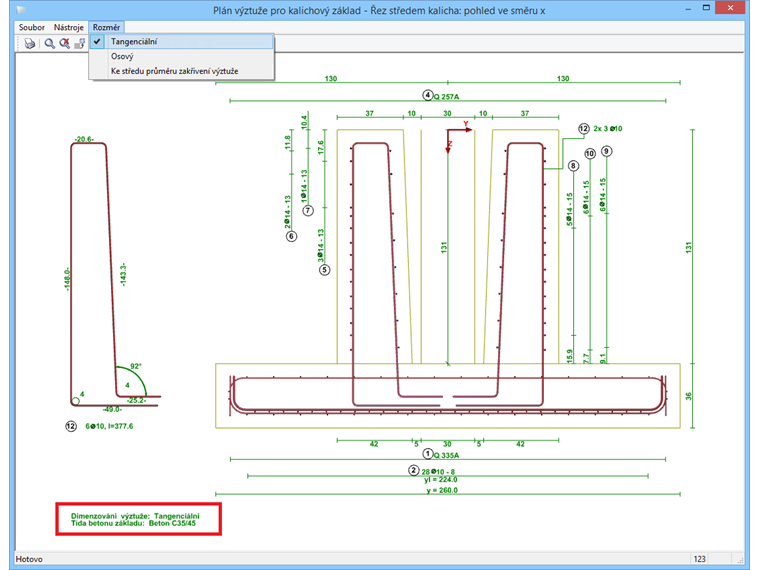
Task: Click position marker 4 next to Q 257A
Action: pos(428,95)
